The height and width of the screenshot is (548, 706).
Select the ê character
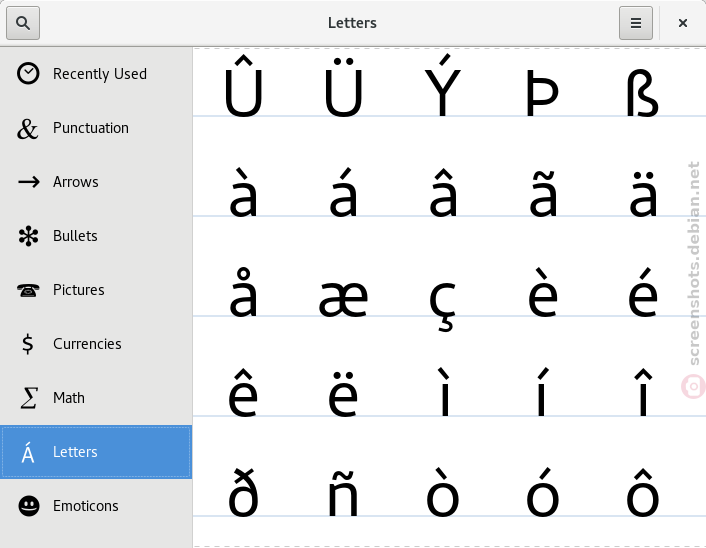pyautogui.click(x=243, y=392)
